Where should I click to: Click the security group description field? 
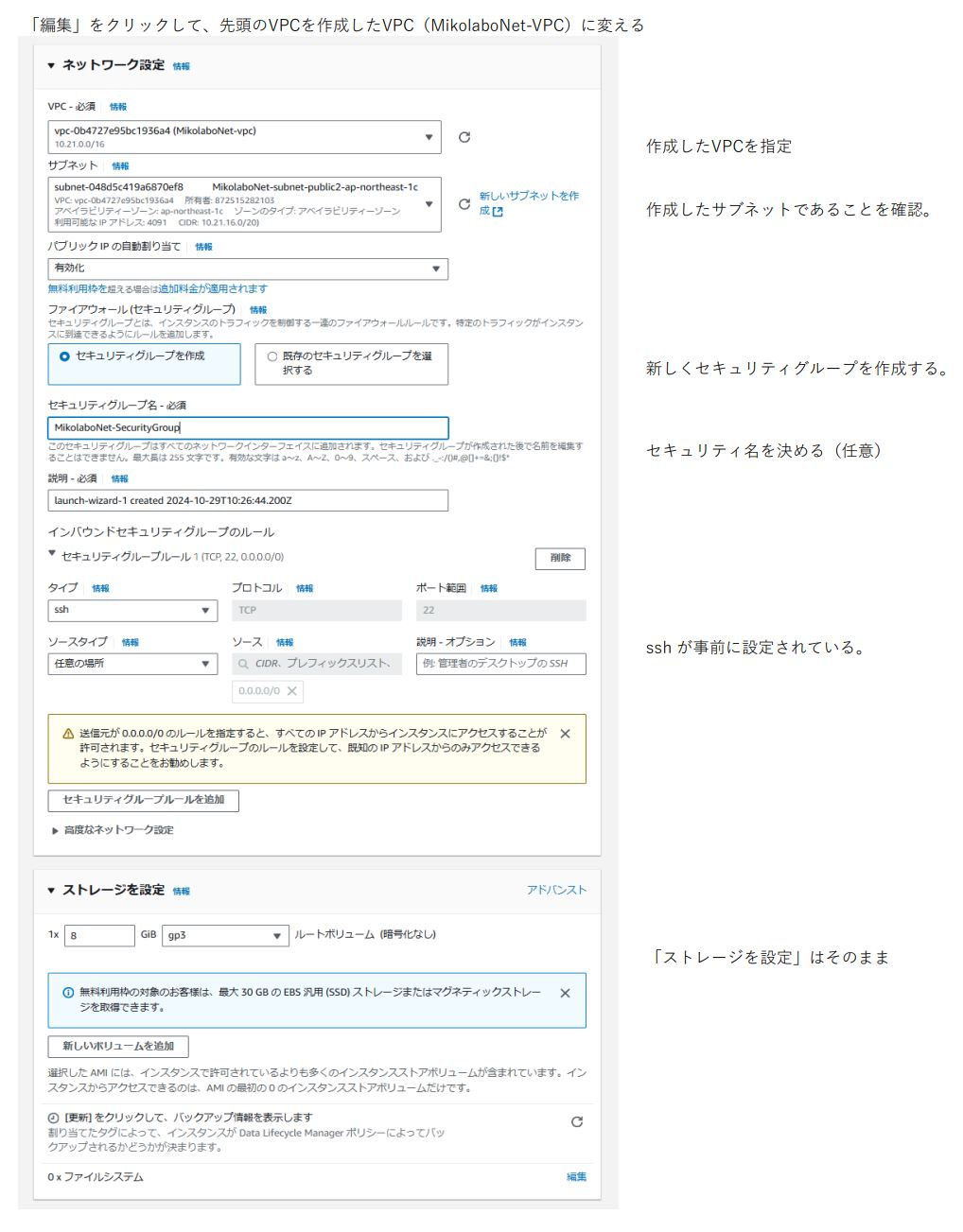tap(248, 501)
